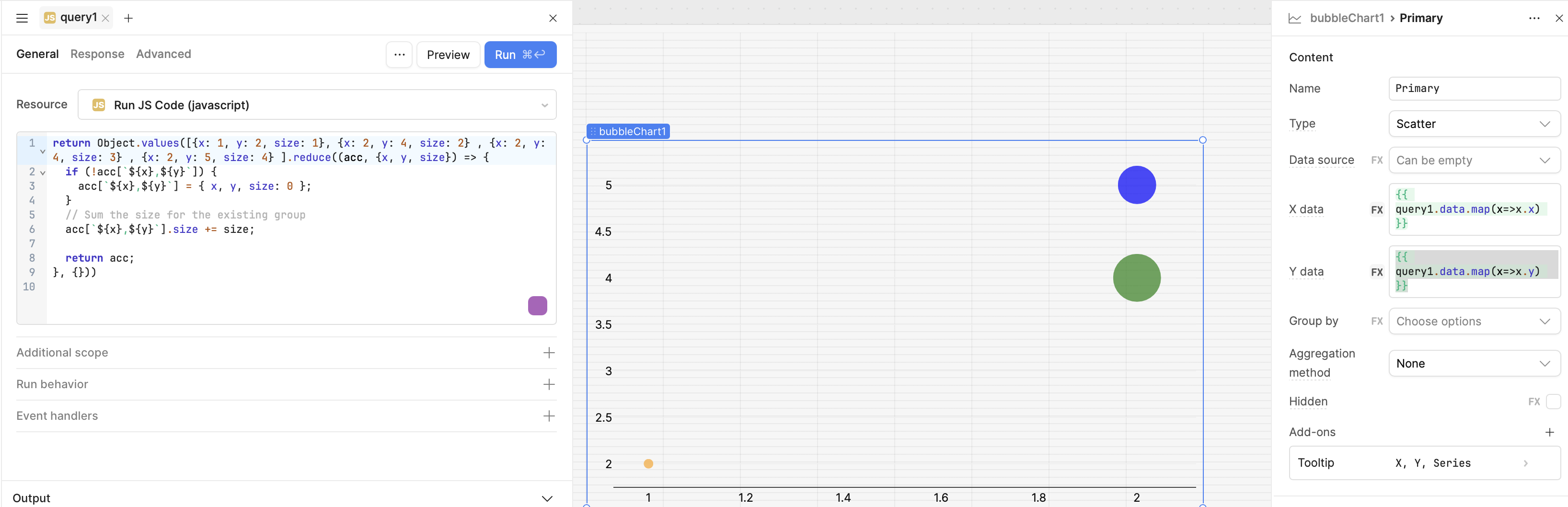This screenshot has height=507, width=1568.
Task: Open the Group by dropdown
Action: tap(1474, 322)
